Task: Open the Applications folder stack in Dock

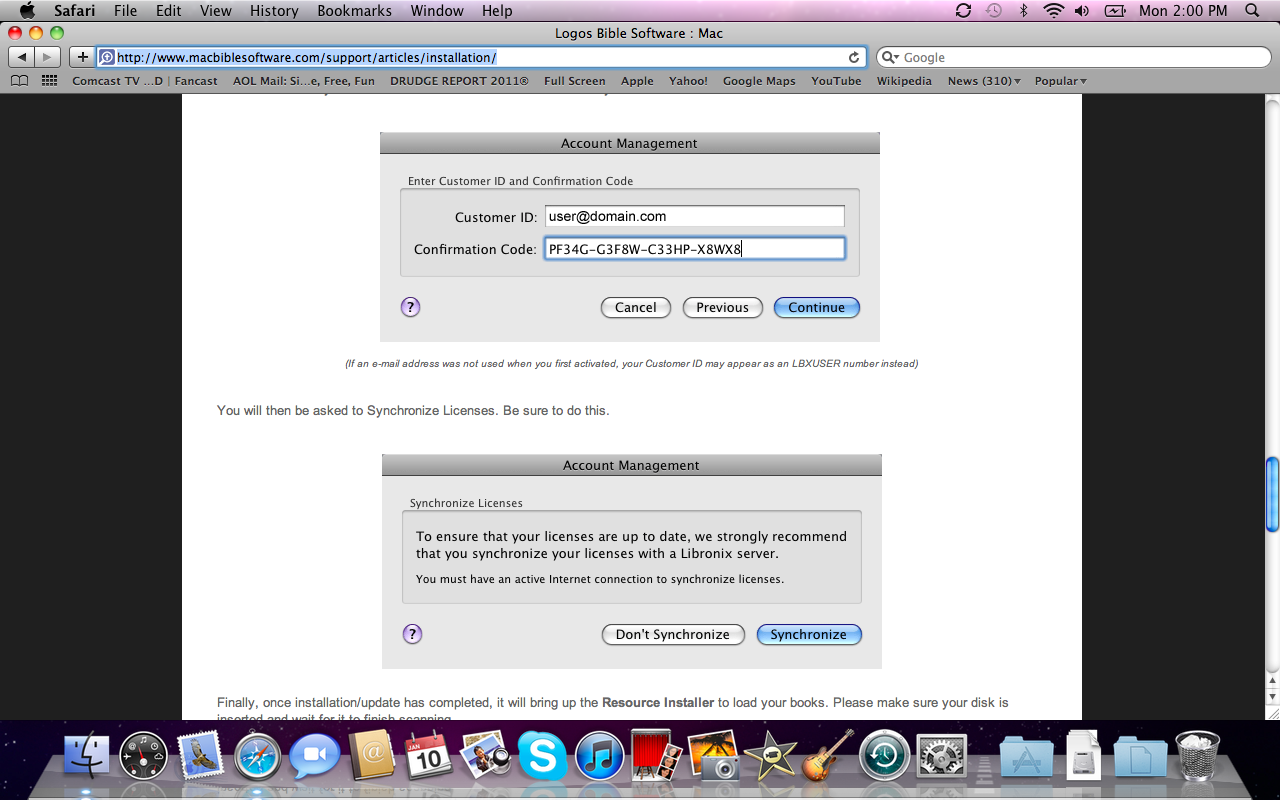Action: 1026,757
